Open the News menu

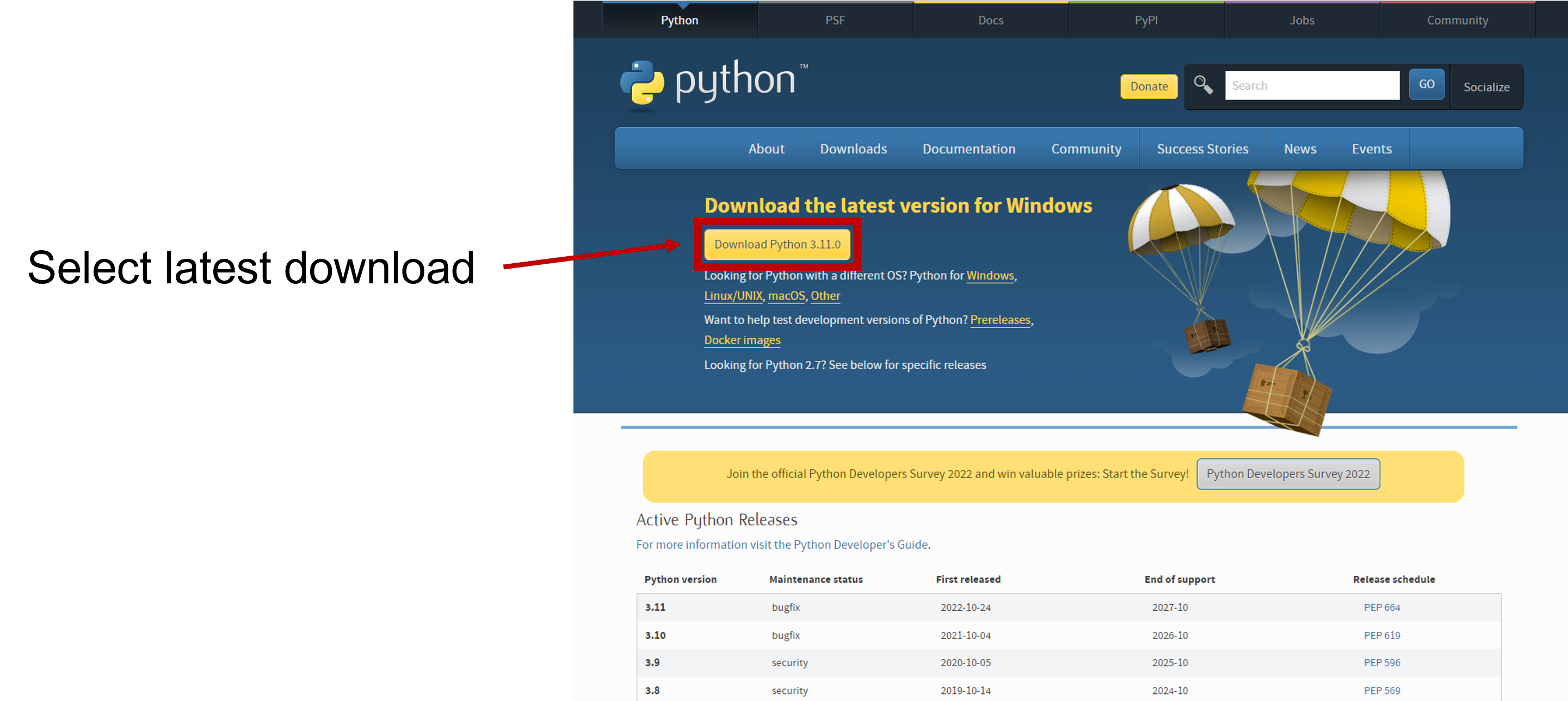1300,148
